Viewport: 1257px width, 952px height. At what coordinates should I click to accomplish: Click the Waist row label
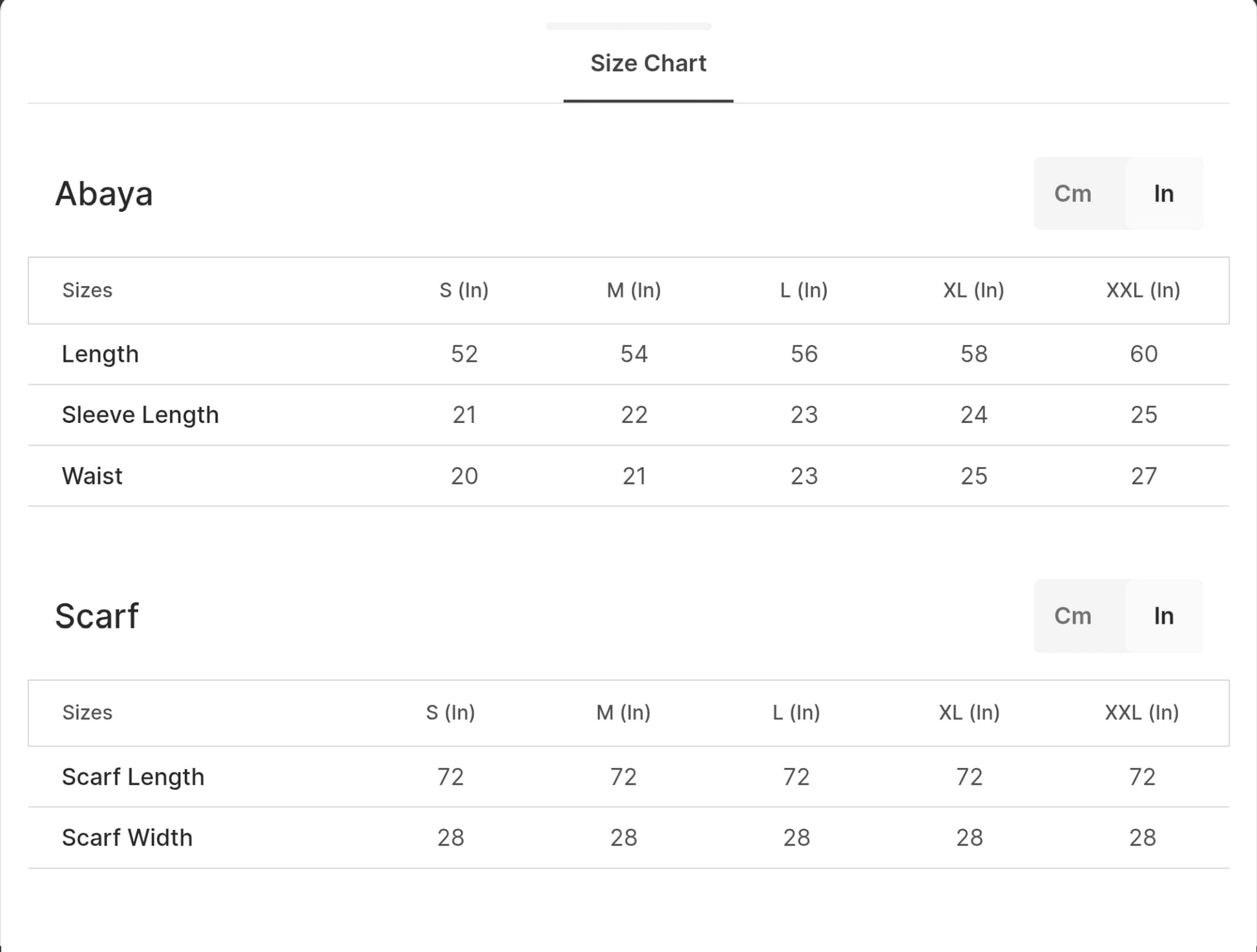[x=92, y=476]
